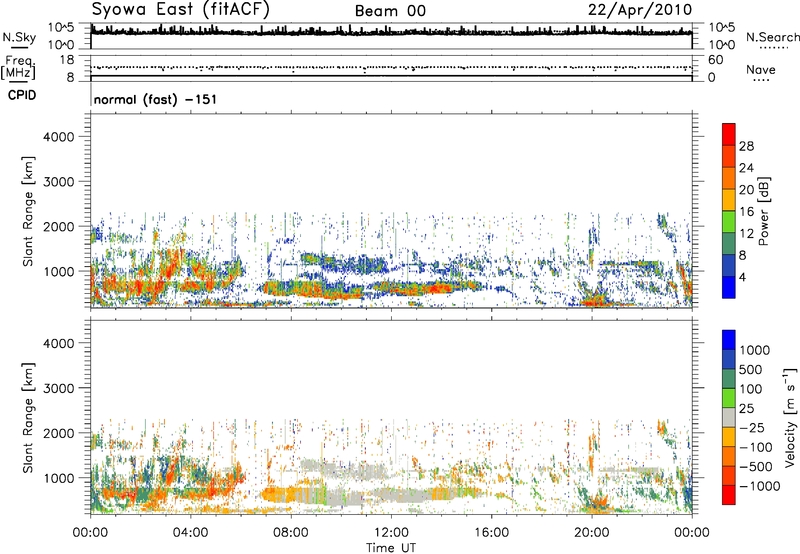Image resolution: width=800 pixels, height=554 pixels.
Task: Click the '25' value on Velocity colorbar
Action: tap(747, 408)
